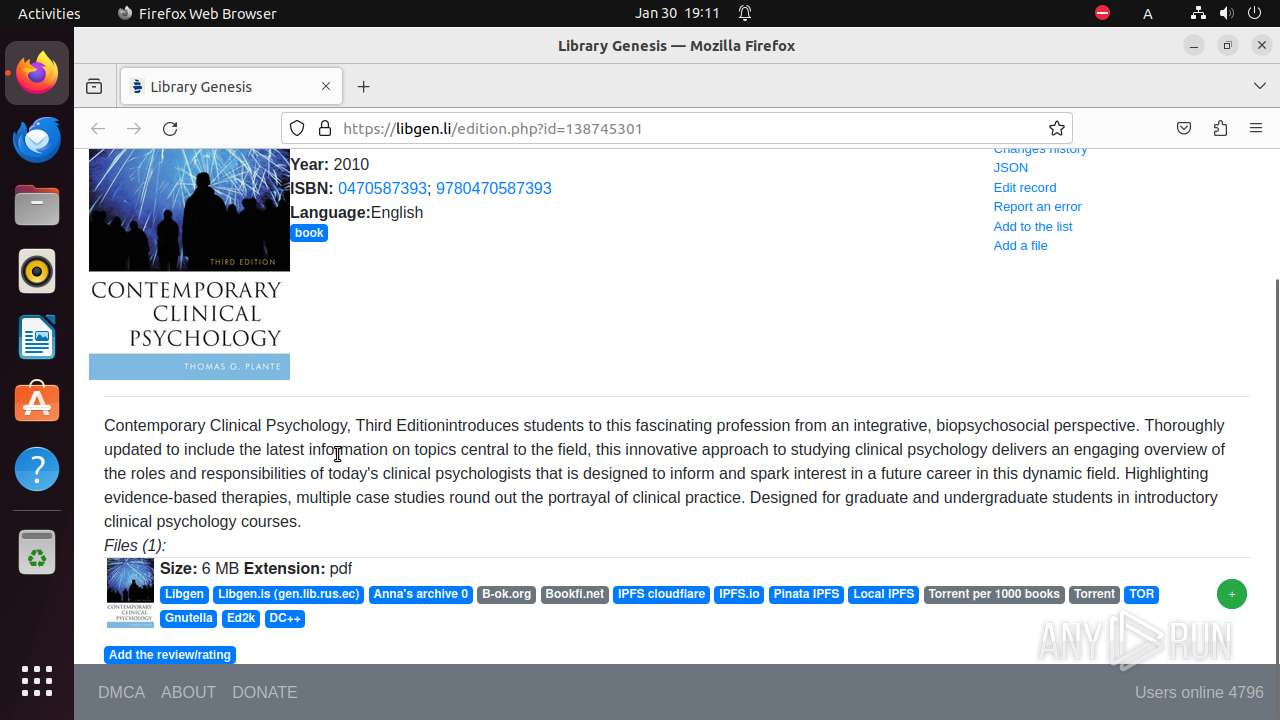
Task: Open the Local IPFS mirror
Action: [883, 594]
